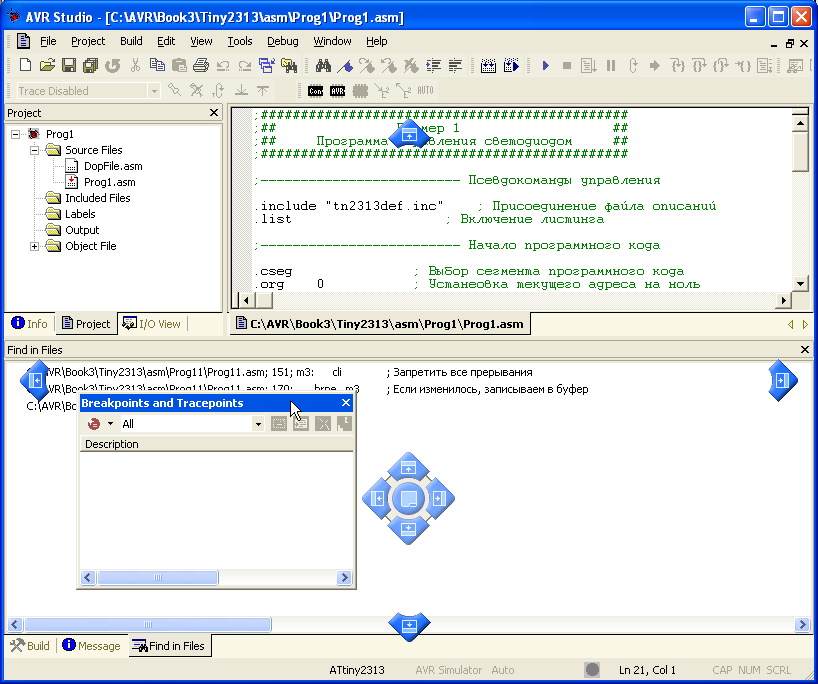Viewport: 818px width, 684px height.
Task: Click the Print toolbar icon
Action: coord(201,65)
